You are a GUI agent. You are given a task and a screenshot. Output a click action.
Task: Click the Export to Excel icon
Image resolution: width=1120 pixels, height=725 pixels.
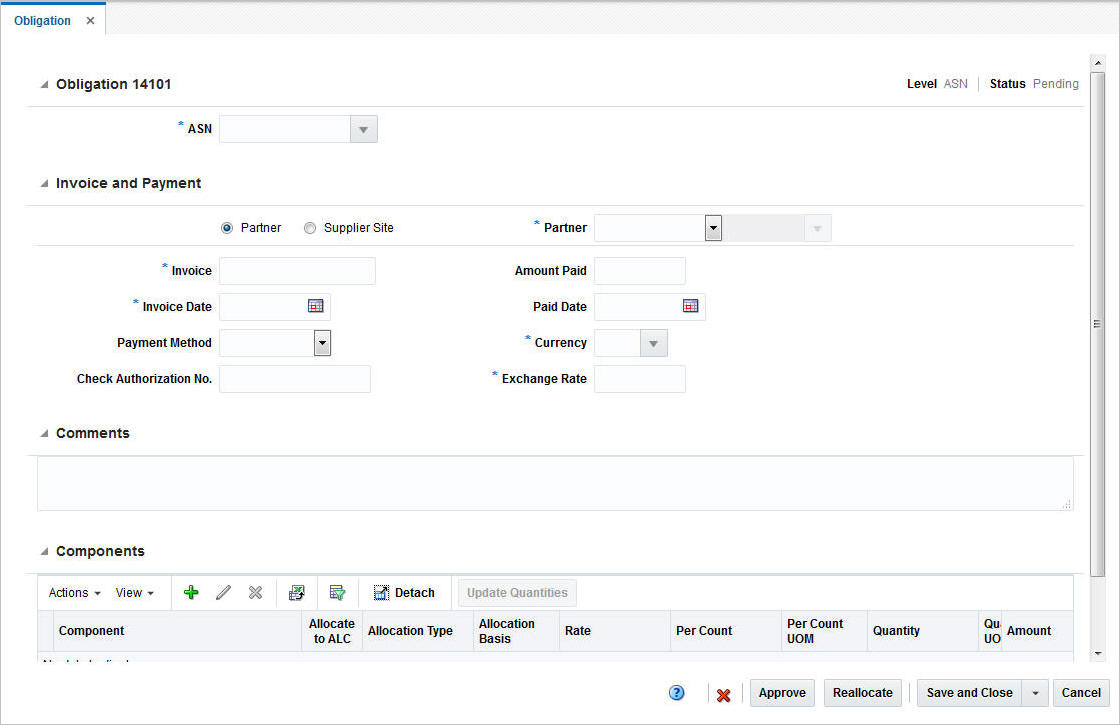[296, 592]
